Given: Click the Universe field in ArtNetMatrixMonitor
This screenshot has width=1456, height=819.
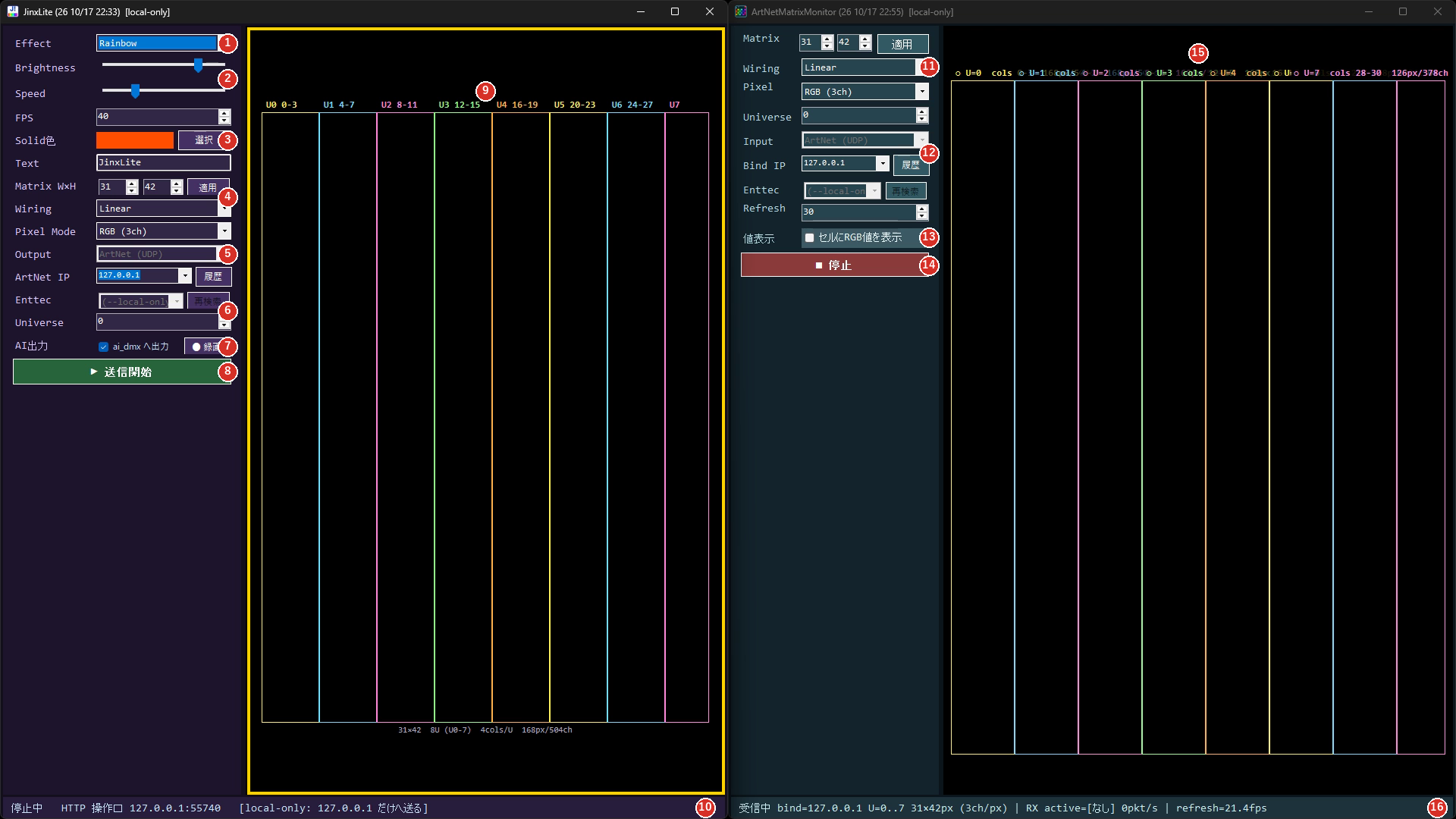Looking at the screenshot, I should click(x=858, y=115).
